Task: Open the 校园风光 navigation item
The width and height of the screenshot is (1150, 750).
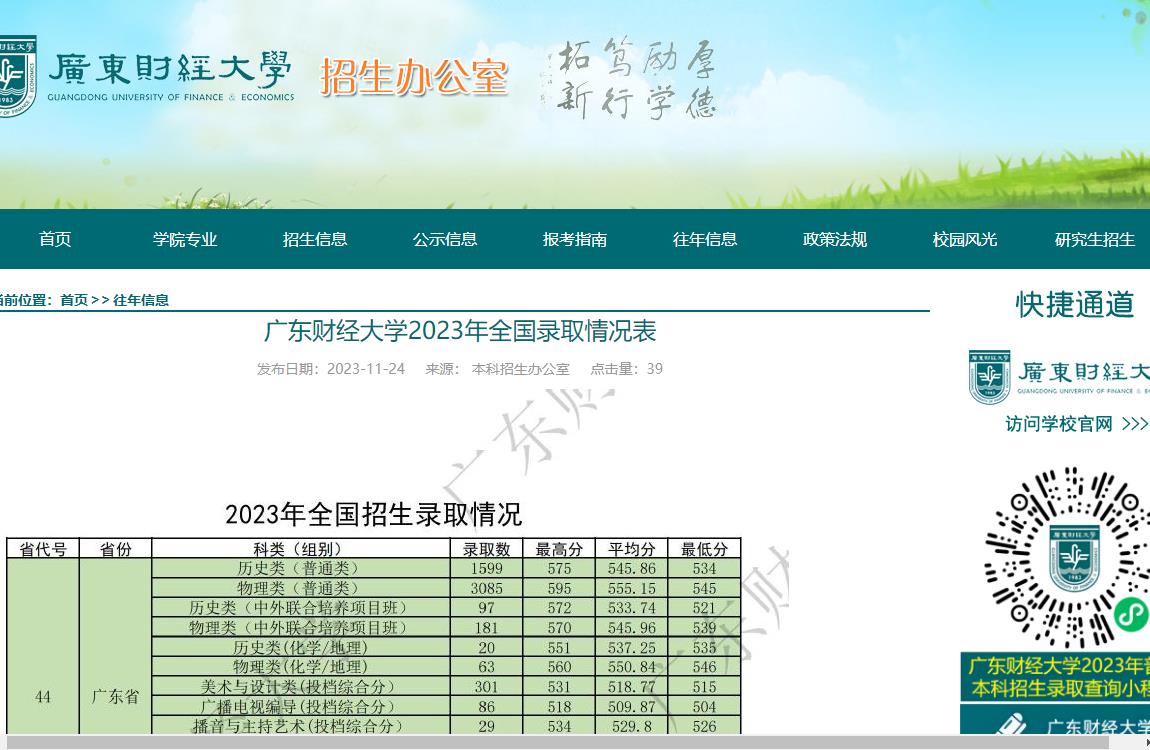Action: [964, 239]
